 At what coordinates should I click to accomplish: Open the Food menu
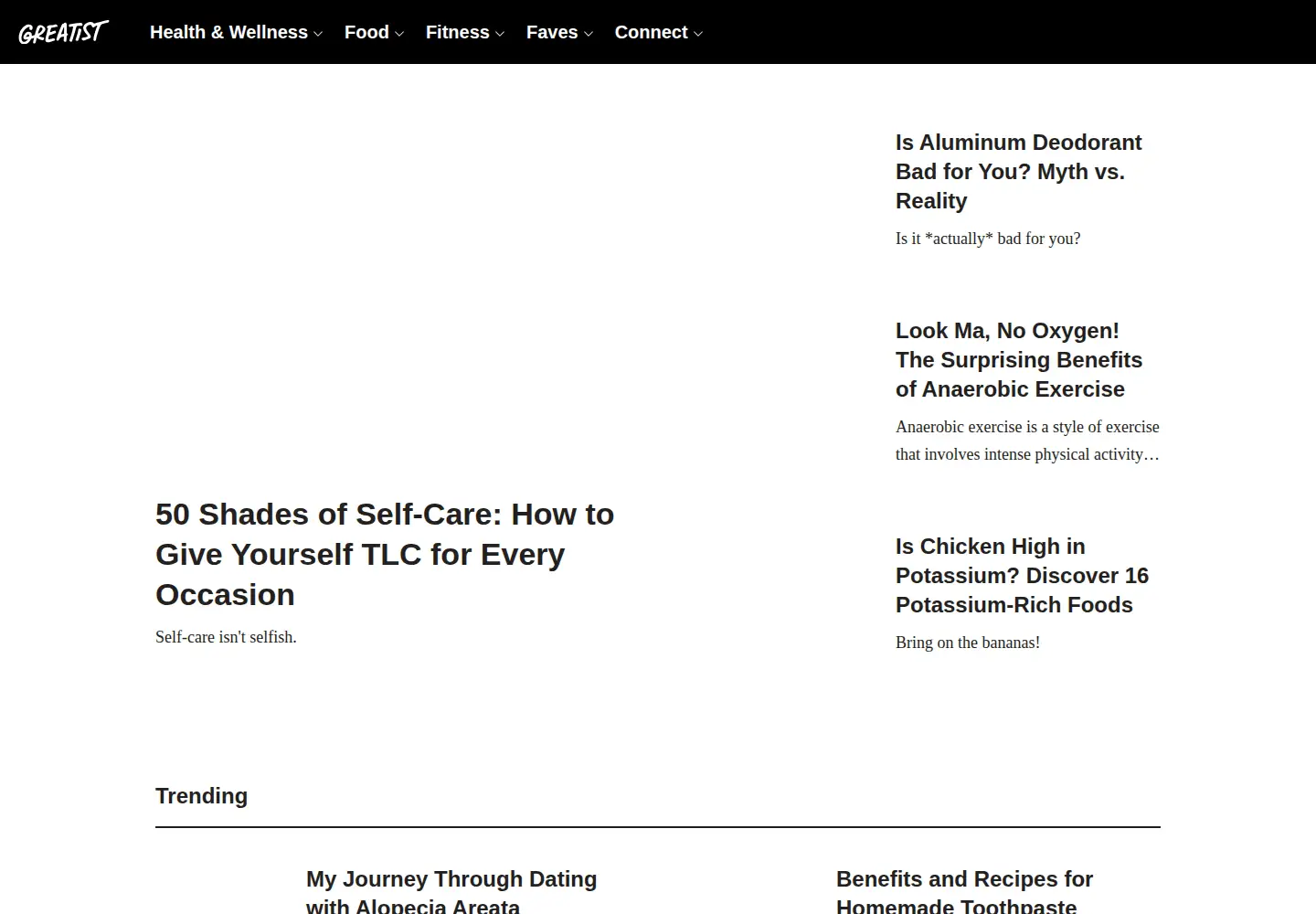pos(366,32)
